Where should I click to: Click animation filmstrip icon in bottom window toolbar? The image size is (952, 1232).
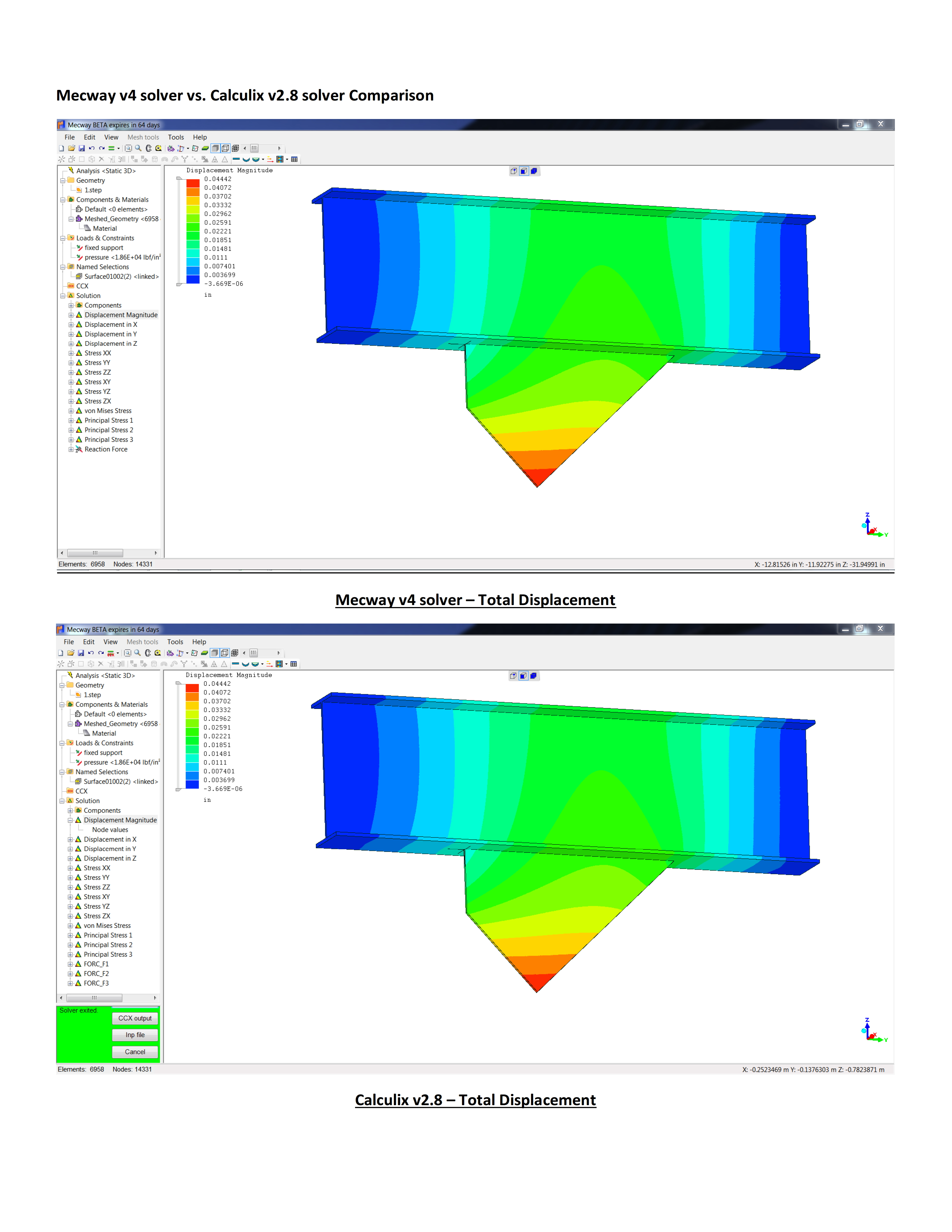pyautogui.click(x=279, y=664)
